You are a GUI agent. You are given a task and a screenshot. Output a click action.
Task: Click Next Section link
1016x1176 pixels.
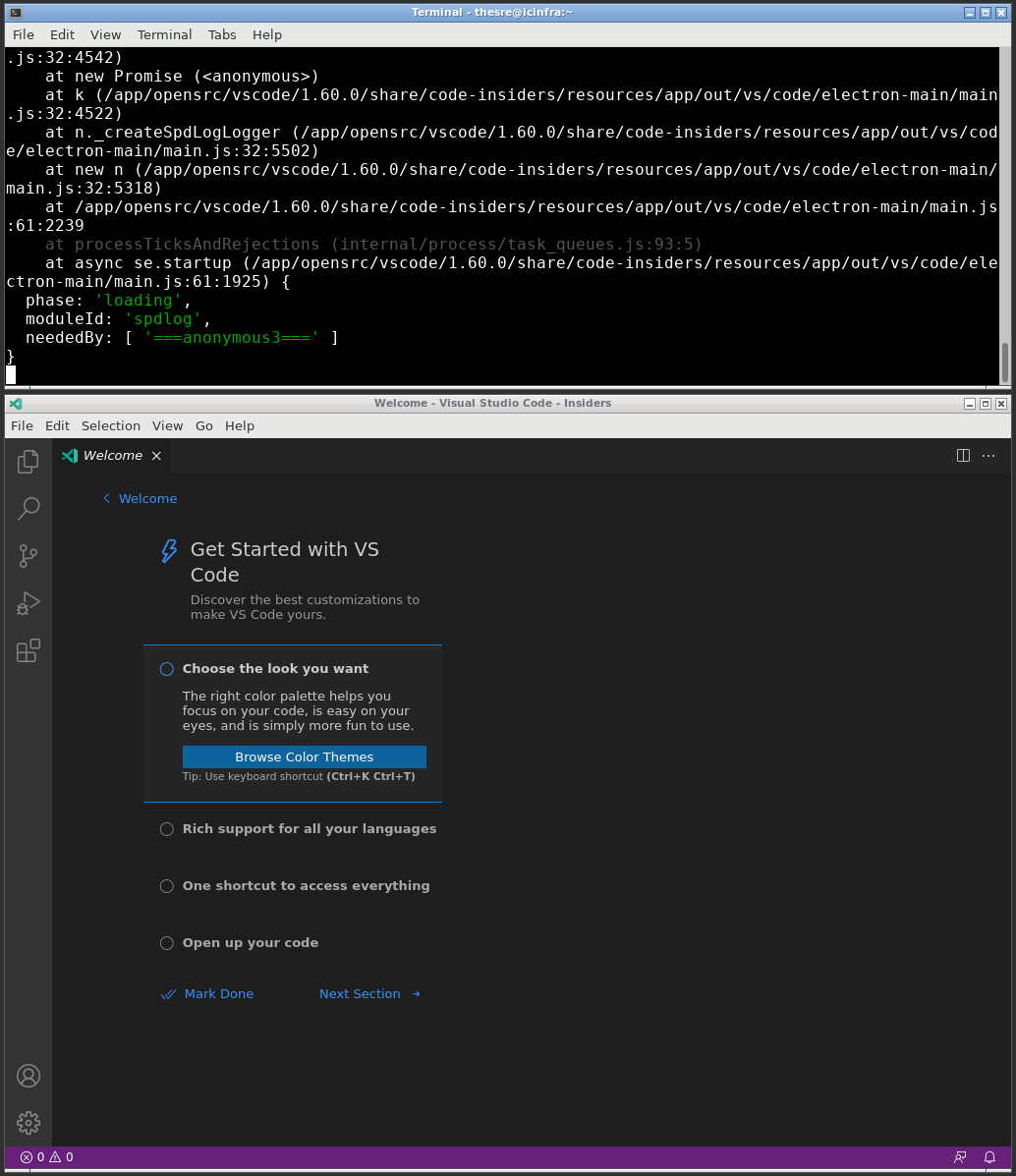pos(360,993)
